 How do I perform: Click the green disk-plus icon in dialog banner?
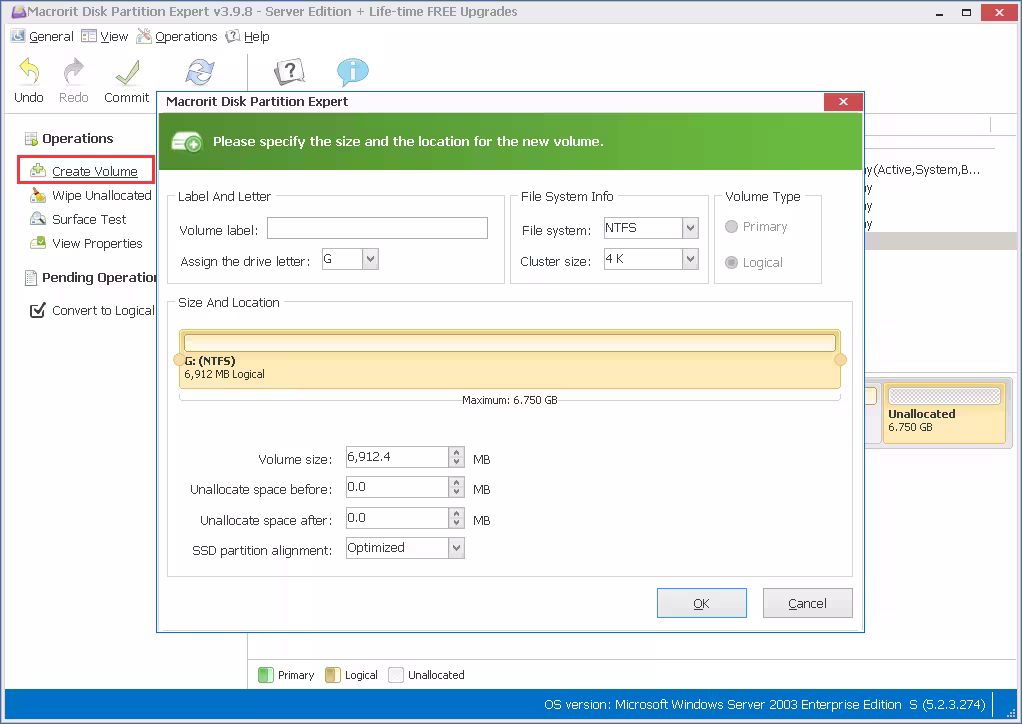(187, 141)
